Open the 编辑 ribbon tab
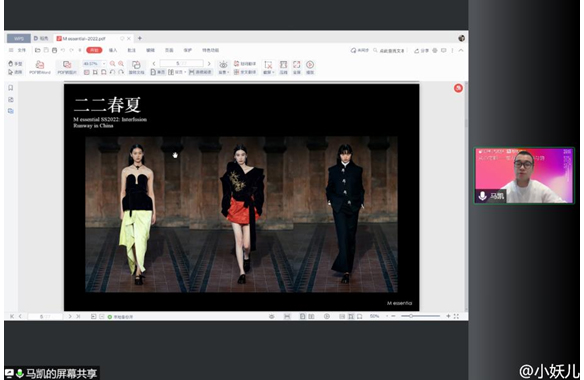 point(150,50)
